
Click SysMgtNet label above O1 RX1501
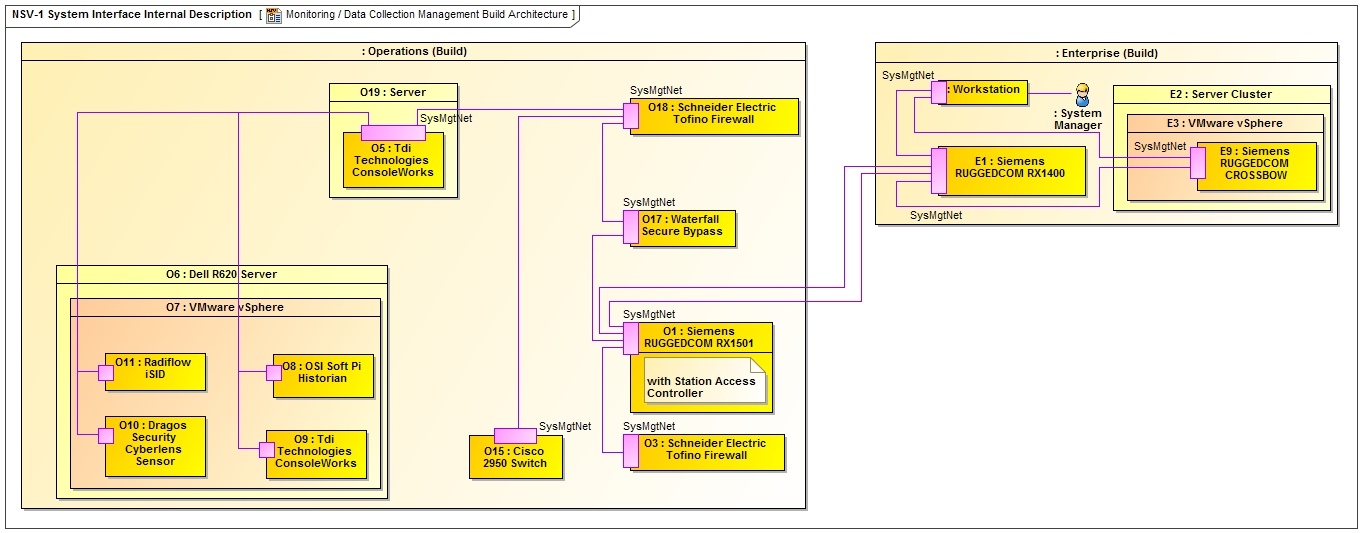coord(649,315)
